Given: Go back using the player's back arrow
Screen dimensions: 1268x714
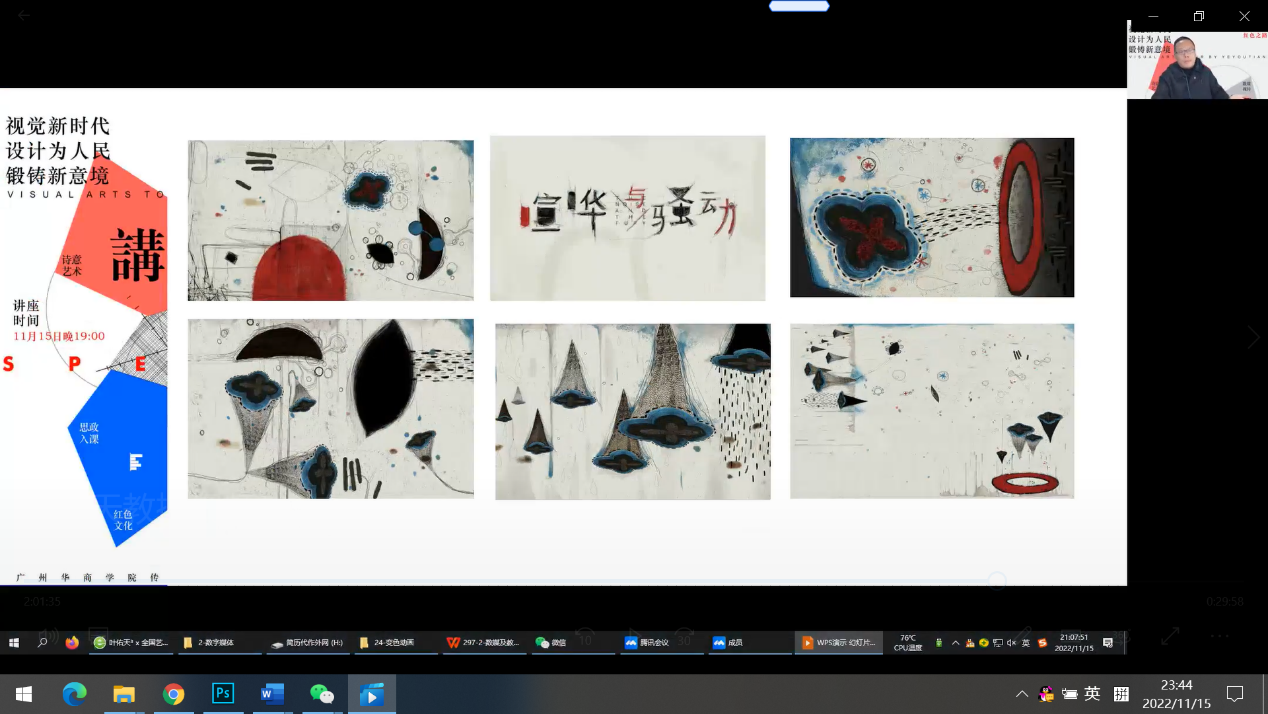Looking at the screenshot, I should (x=24, y=16).
